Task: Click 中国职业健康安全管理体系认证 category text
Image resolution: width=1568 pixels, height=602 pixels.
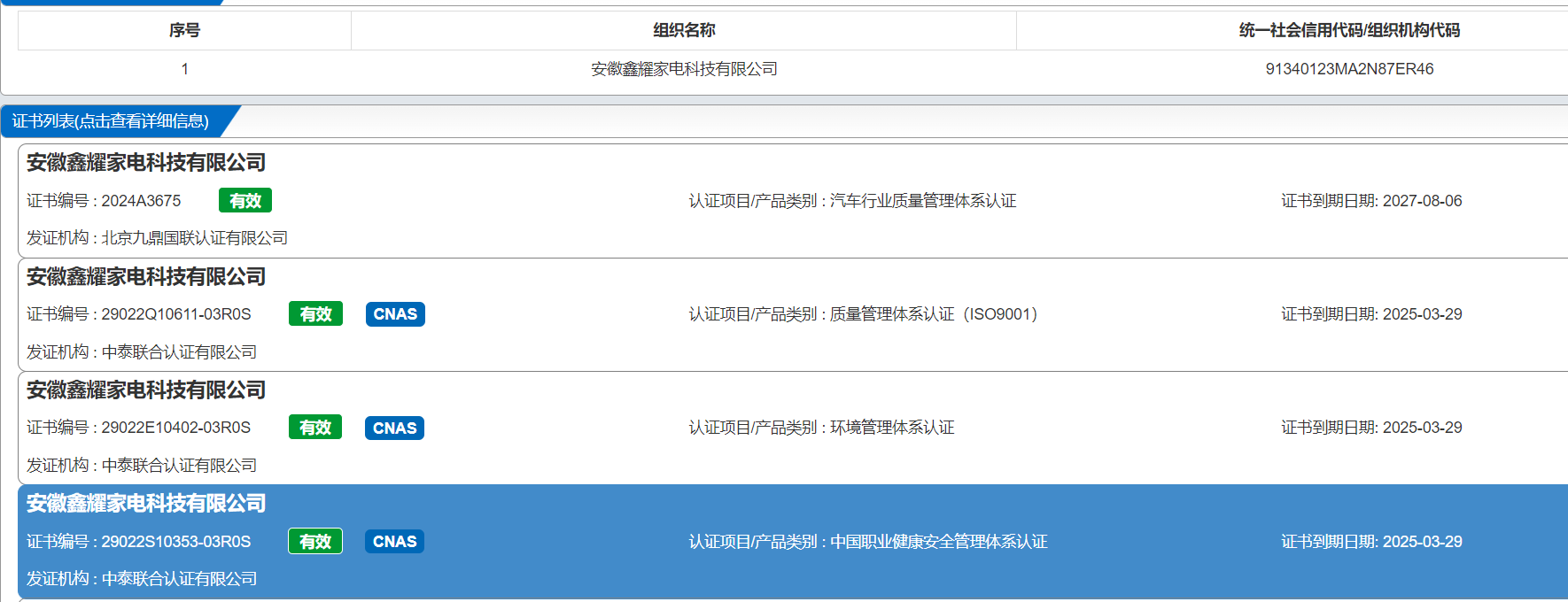Action: [x=939, y=542]
